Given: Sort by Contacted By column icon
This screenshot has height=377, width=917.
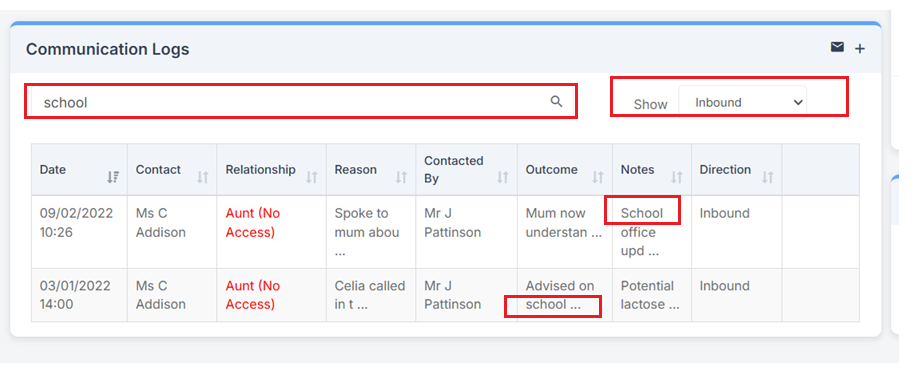Looking at the screenshot, I should coord(503,177).
